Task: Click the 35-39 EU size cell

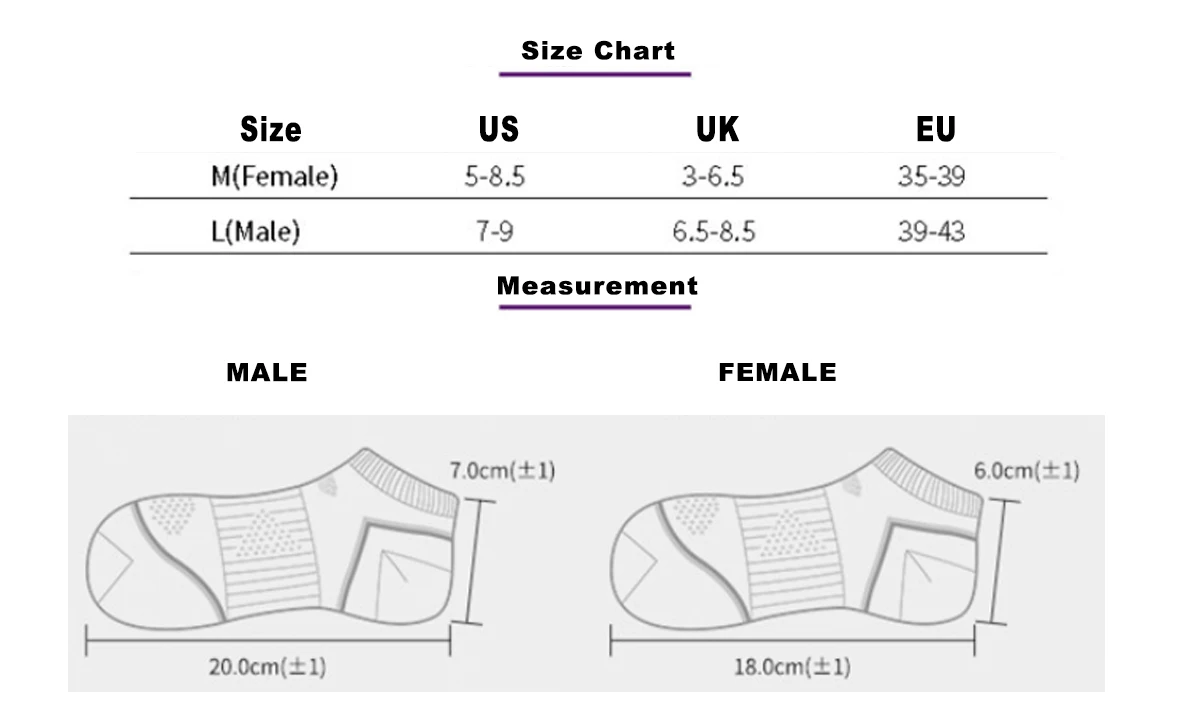Action: [931, 178]
